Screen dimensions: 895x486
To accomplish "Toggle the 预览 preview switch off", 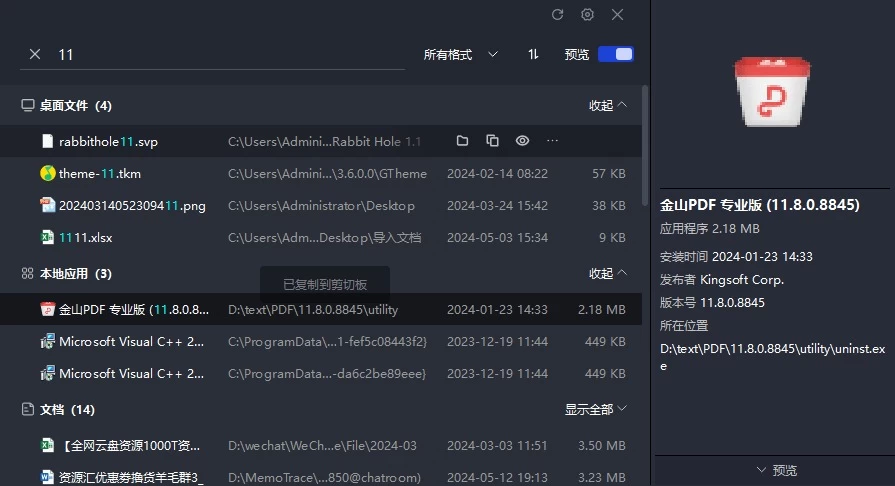I will (615, 54).
